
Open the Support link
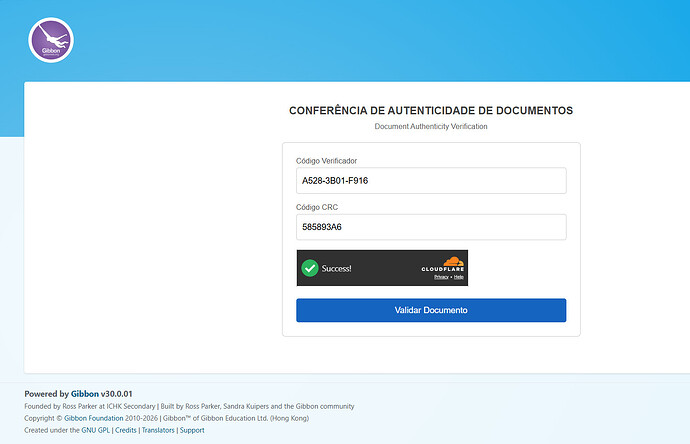pyautogui.click(x=192, y=430)
